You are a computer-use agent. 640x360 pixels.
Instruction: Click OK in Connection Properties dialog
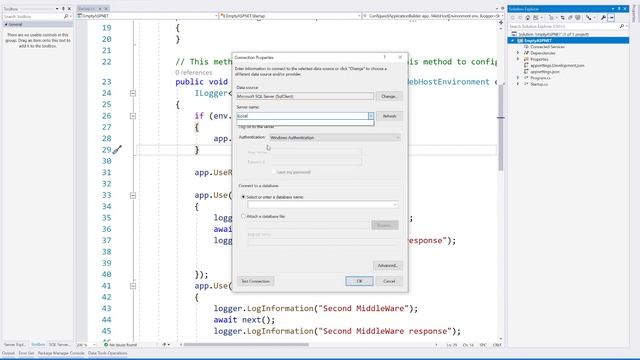click(359, 281)
